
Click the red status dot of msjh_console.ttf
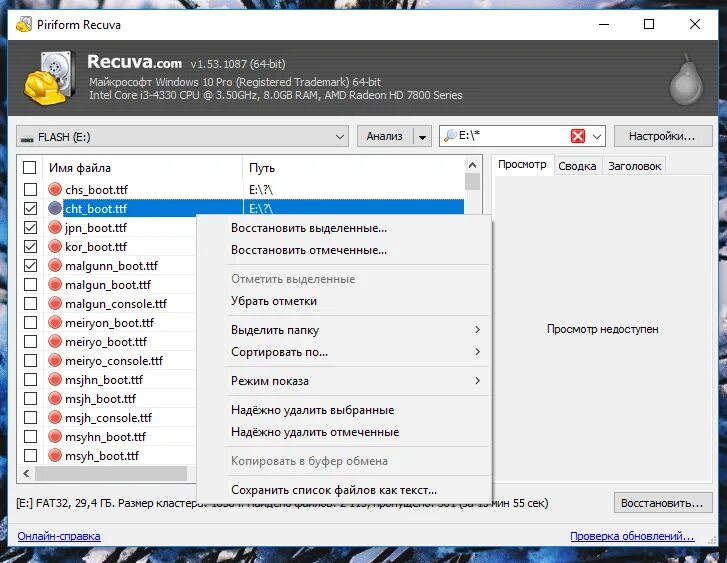55,417
